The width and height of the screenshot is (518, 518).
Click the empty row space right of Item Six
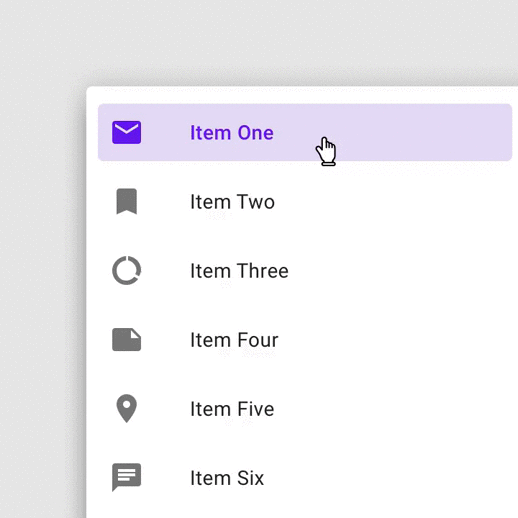tap(388, 478)
